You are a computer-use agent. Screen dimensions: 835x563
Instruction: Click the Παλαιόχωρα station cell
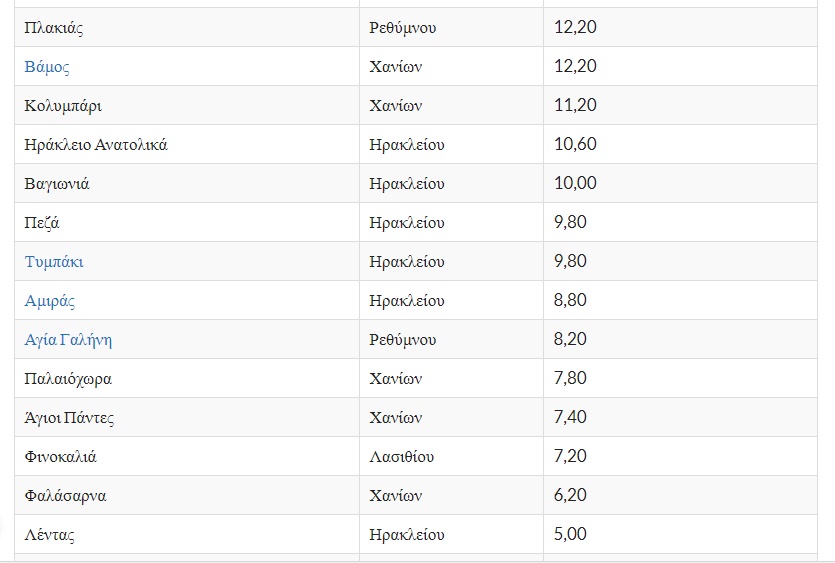point(68,379)
